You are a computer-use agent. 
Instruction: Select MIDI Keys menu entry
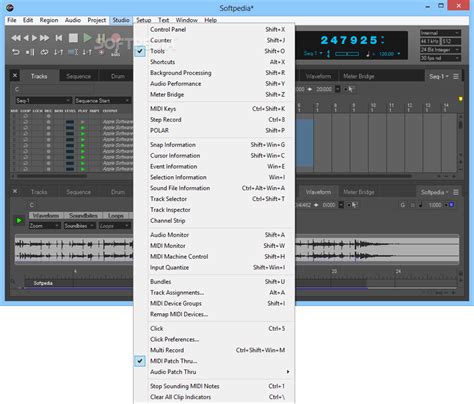(214, 109)
